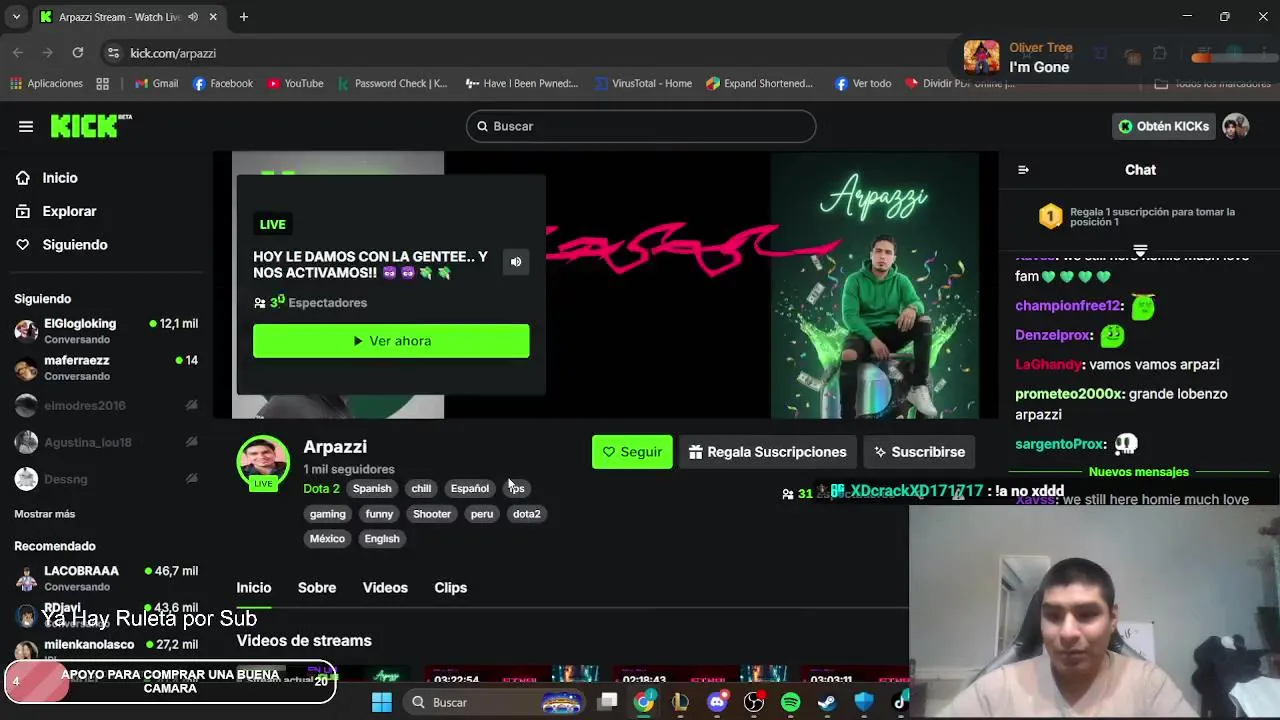The width and height of the screenshot is (1280, 720).
Task: Open Task View on the taskbar
Action: pyautogui.click(x=608, y=703)
